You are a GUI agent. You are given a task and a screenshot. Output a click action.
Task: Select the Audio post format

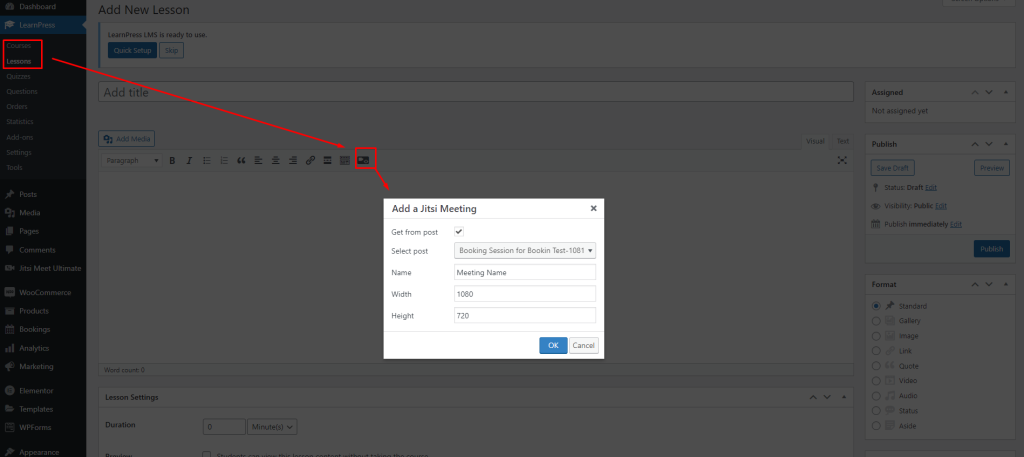[876, 396]
